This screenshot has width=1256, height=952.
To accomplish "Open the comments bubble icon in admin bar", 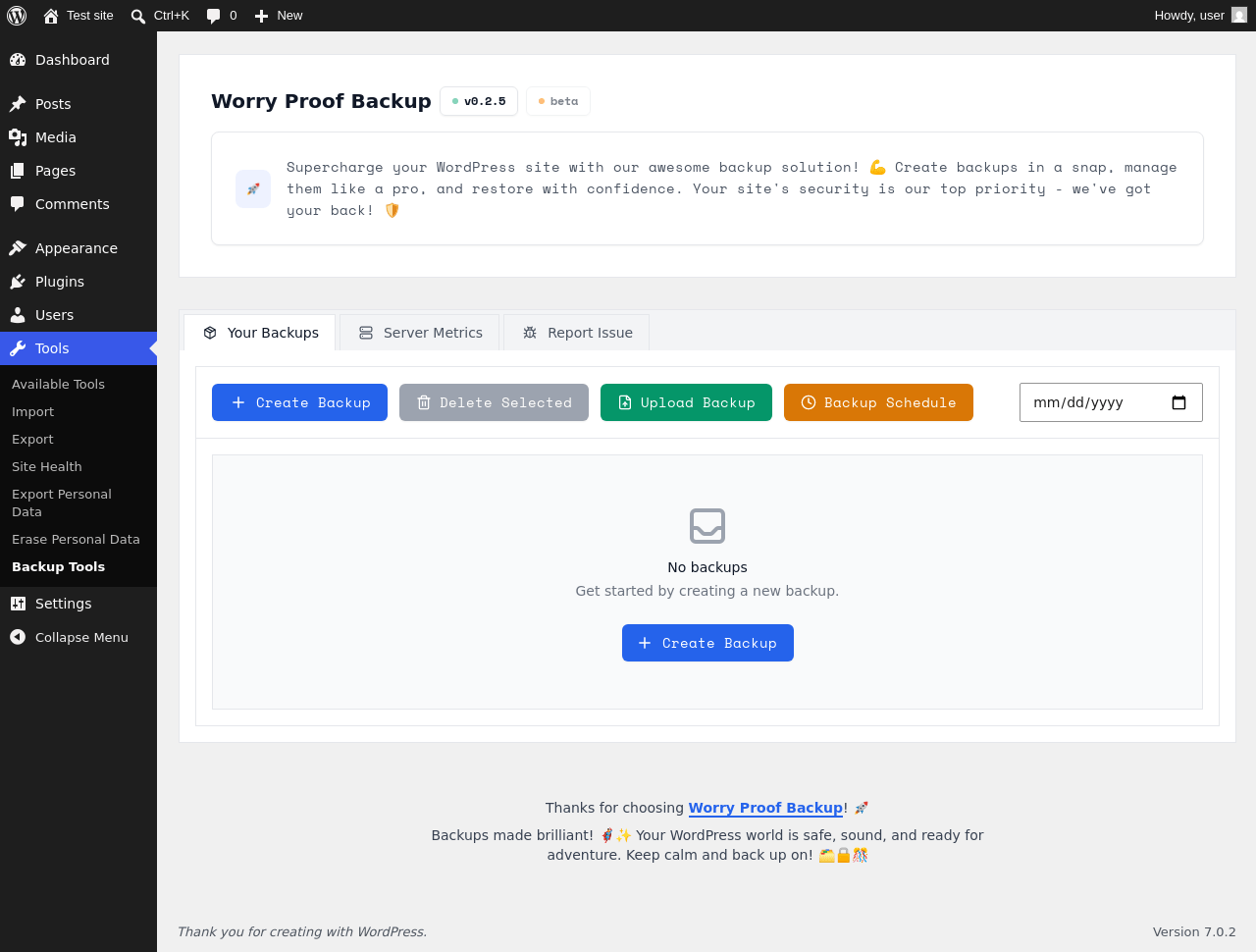I will pyautogui.click(x=214, y=16).
